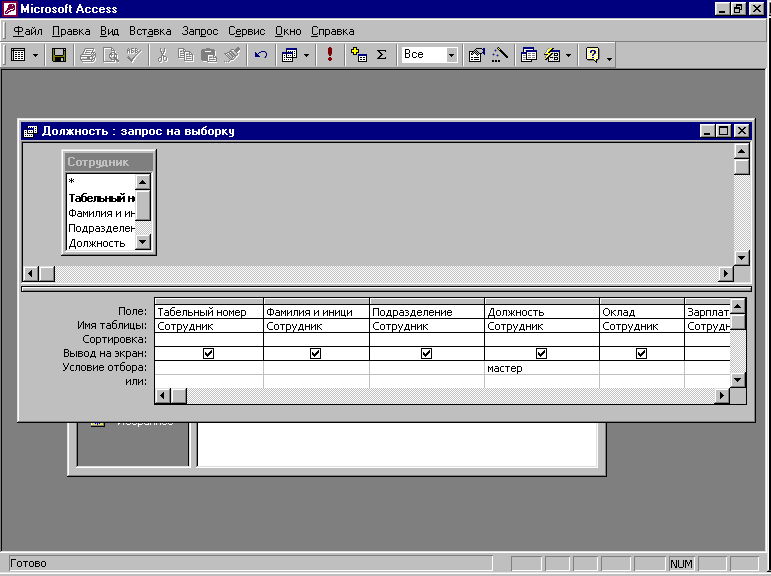Click the Поле cell 'Фамилия и иници'
The image size is (771, 576).
pyautogui.click(x=316, y=312)
